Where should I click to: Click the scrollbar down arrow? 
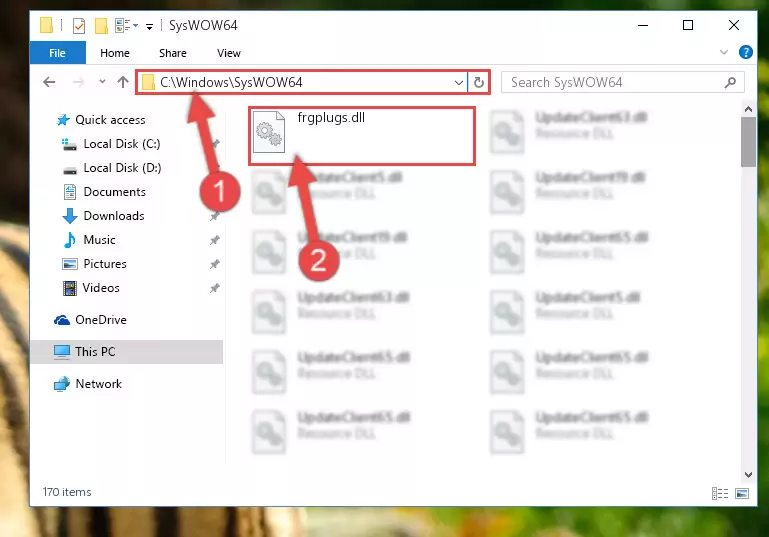click(x=748, y=475)
